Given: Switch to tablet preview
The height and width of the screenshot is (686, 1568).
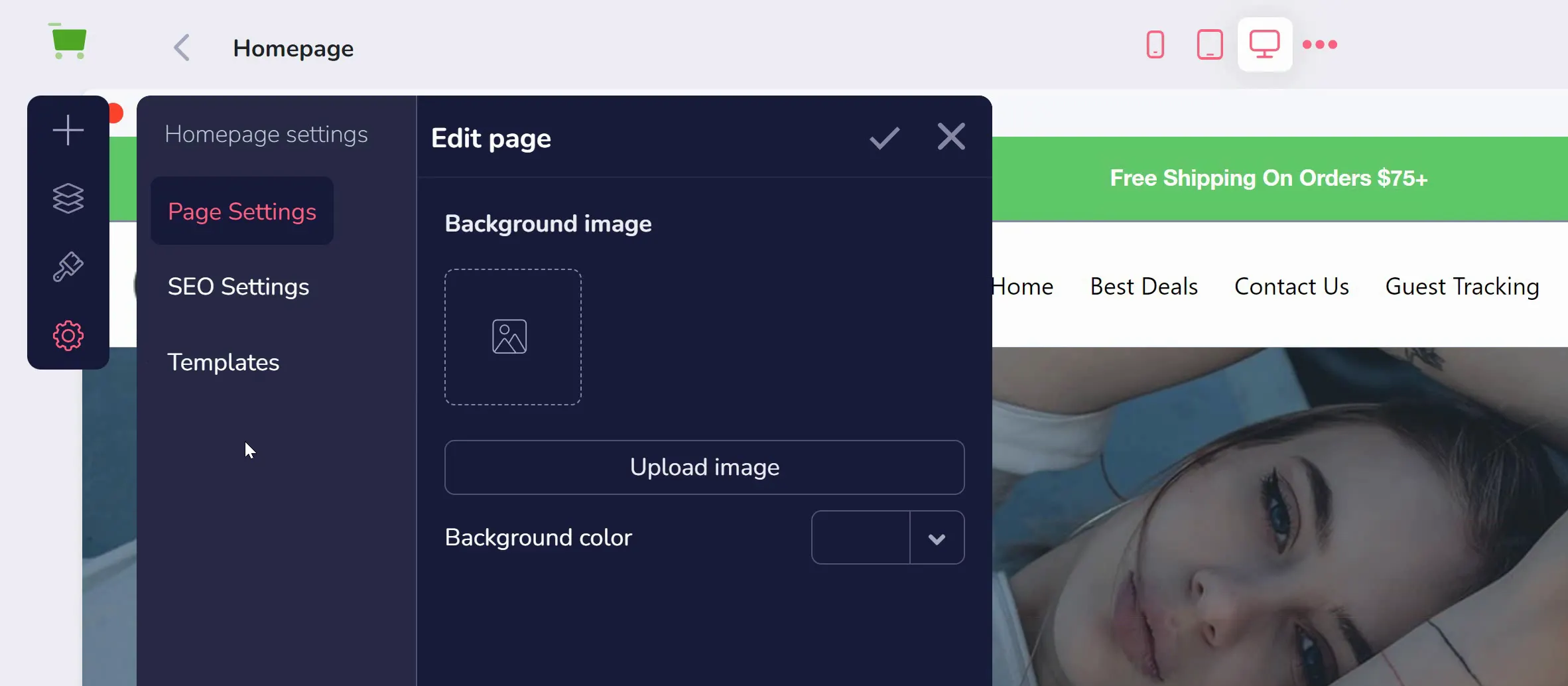Looking at the screenshot, I should (1210, 44).
